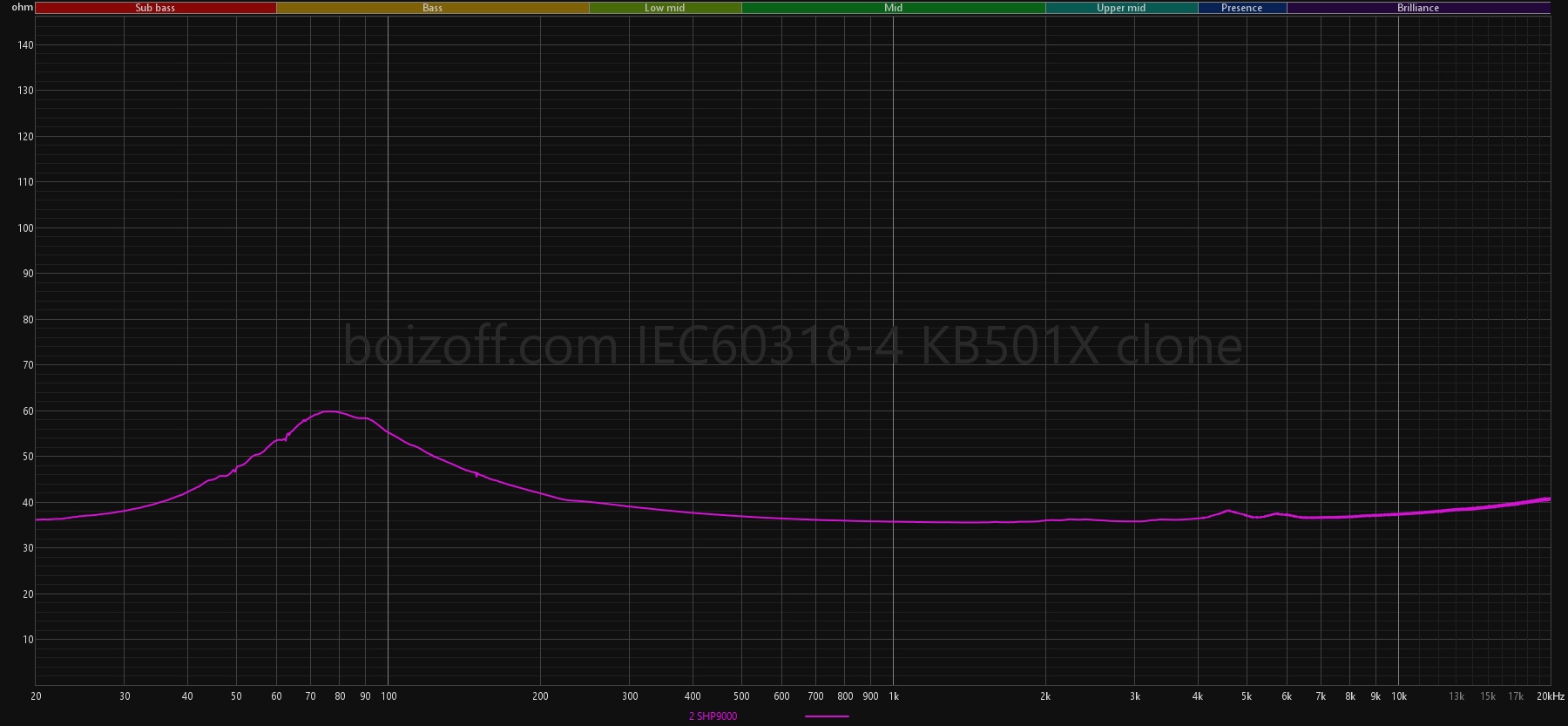The height and width of the screenshot is (726, 1568).
Task: Click the Upper mid band label
Action: point(1121,8)
